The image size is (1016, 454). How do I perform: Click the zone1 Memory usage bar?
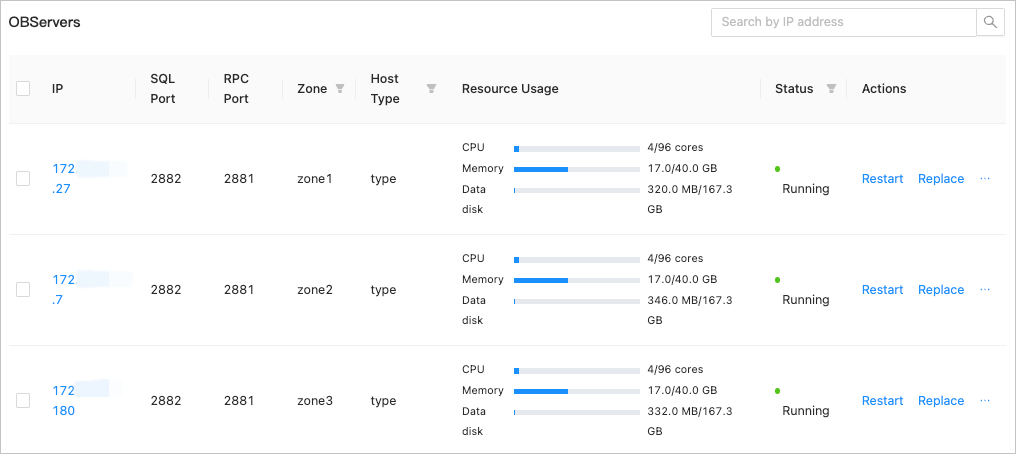576,169
